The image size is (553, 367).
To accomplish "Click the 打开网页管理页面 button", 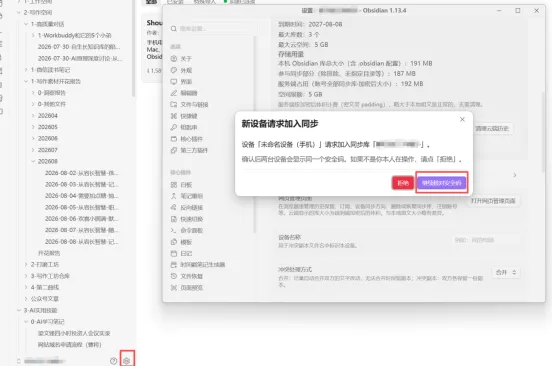I will tap(493, 201).
